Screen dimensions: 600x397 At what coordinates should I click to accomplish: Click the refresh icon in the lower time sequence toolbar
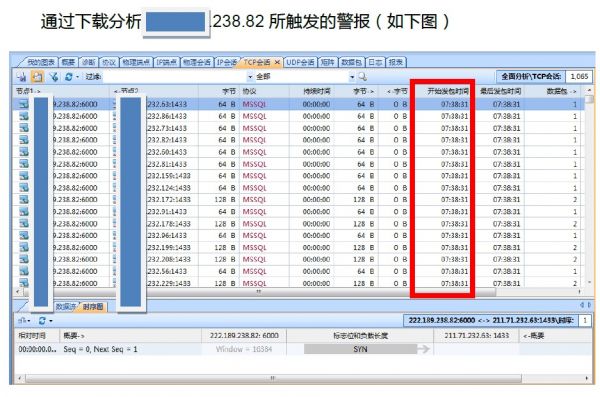[42, 320]
